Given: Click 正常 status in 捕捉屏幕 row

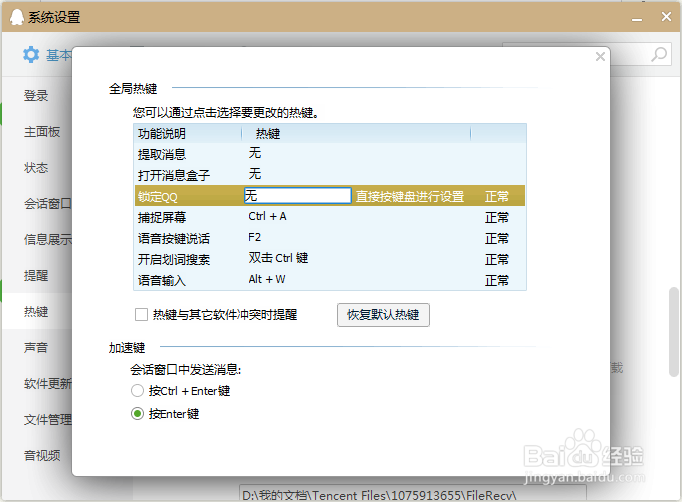Looking at the screenshot, I should [497, 217].
